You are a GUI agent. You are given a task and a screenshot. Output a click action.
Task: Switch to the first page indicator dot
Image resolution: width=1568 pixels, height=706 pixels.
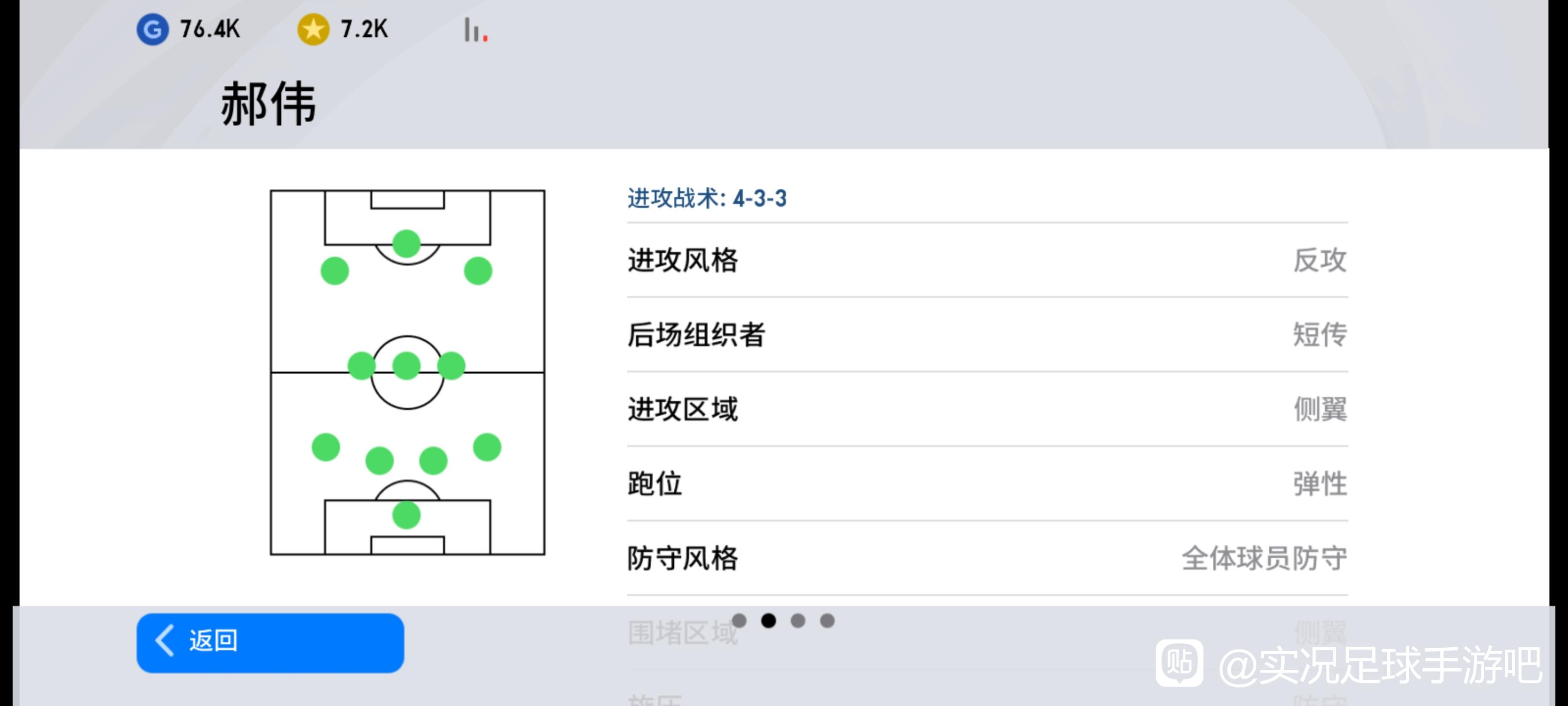739,621
